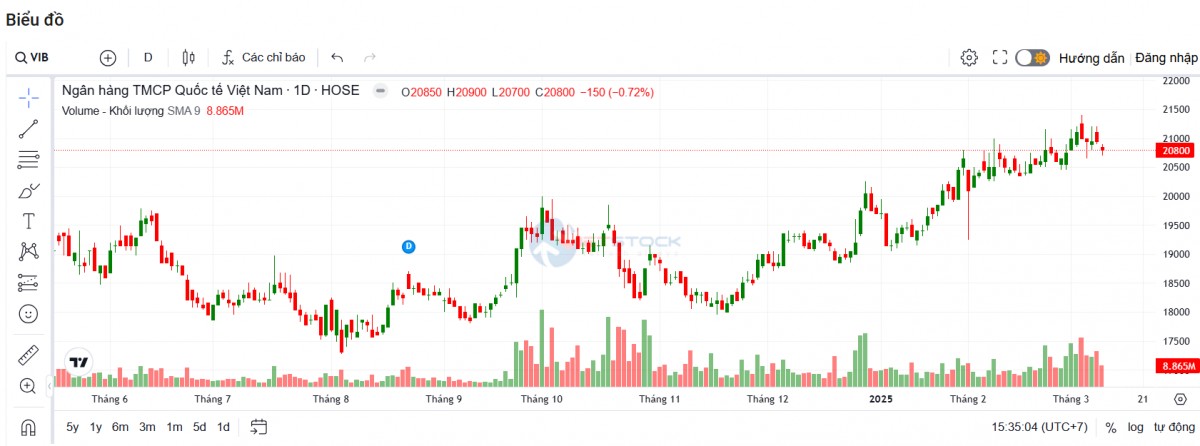The height and width of the screenshot is (446, 1200).
Task: Open the go to date calendar
Action: 259,427
